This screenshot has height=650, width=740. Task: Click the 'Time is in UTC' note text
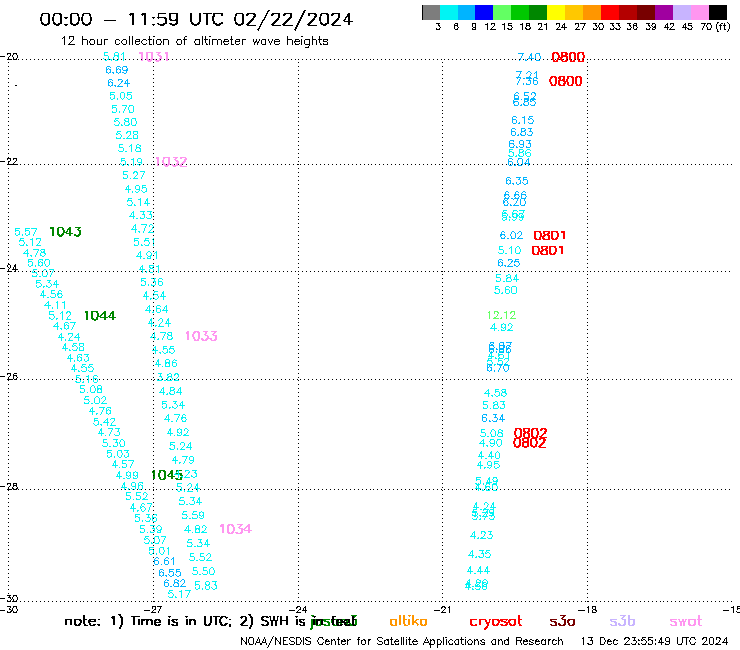[x=181, y=621]
